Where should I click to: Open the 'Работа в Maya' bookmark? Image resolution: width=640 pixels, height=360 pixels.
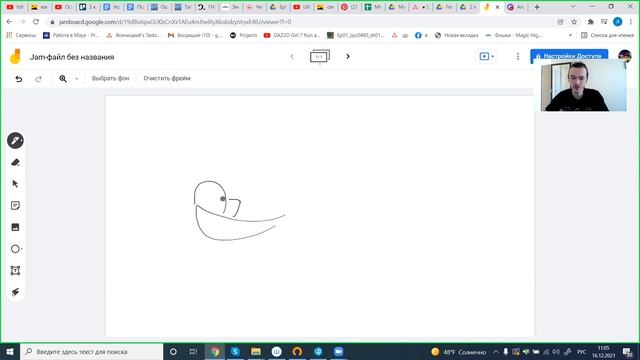(x=71, y=36)
